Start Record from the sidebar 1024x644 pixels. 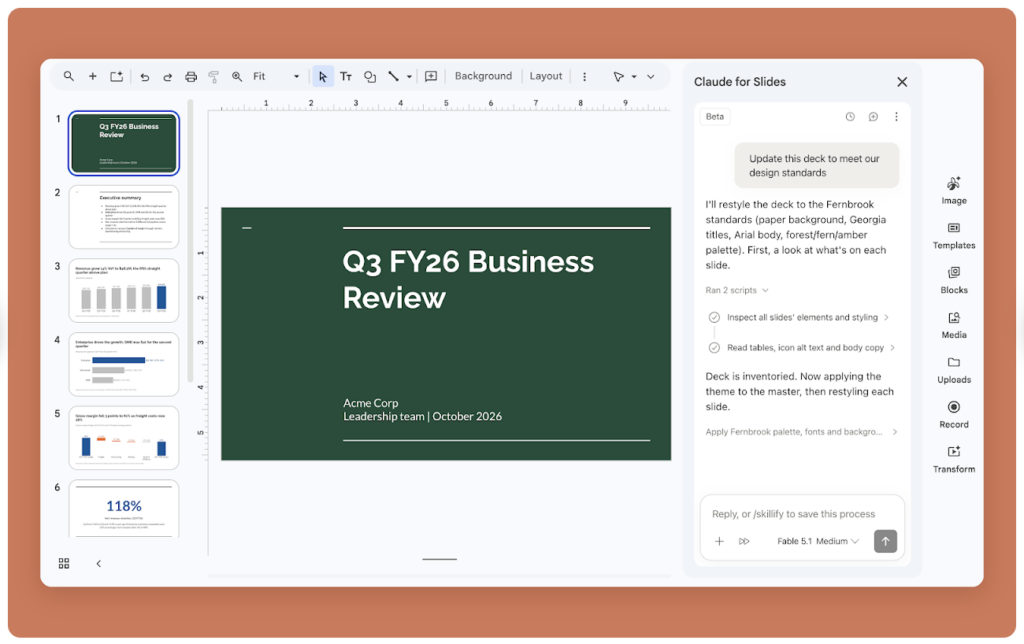(953, 415)
